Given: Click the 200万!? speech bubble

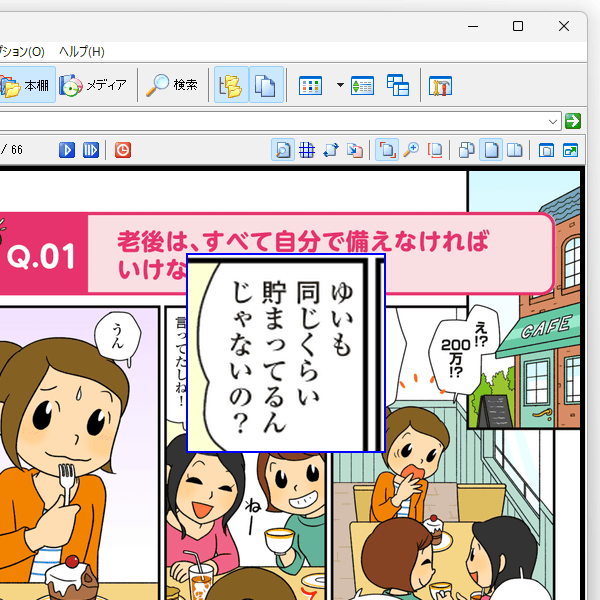Looking at the screenshot, I should tap(456, 356).
